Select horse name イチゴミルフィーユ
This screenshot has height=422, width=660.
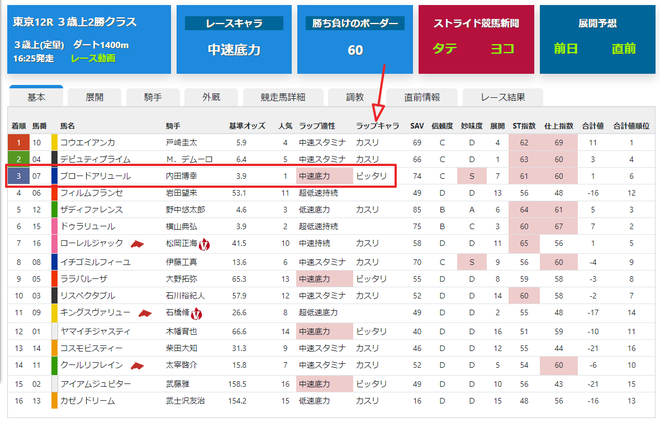click(95, 262)
